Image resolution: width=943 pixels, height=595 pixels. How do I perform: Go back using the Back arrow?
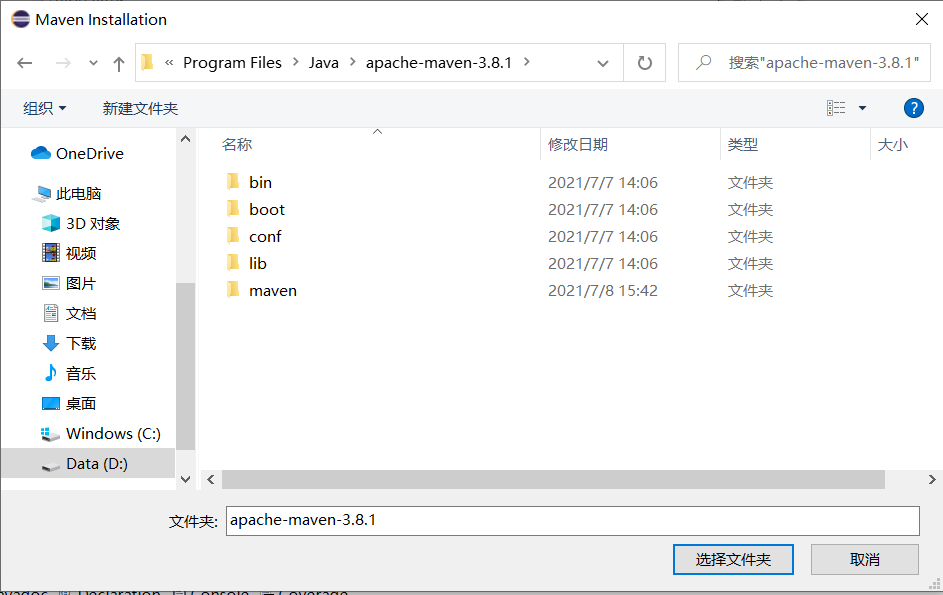[x=25, y=63]
